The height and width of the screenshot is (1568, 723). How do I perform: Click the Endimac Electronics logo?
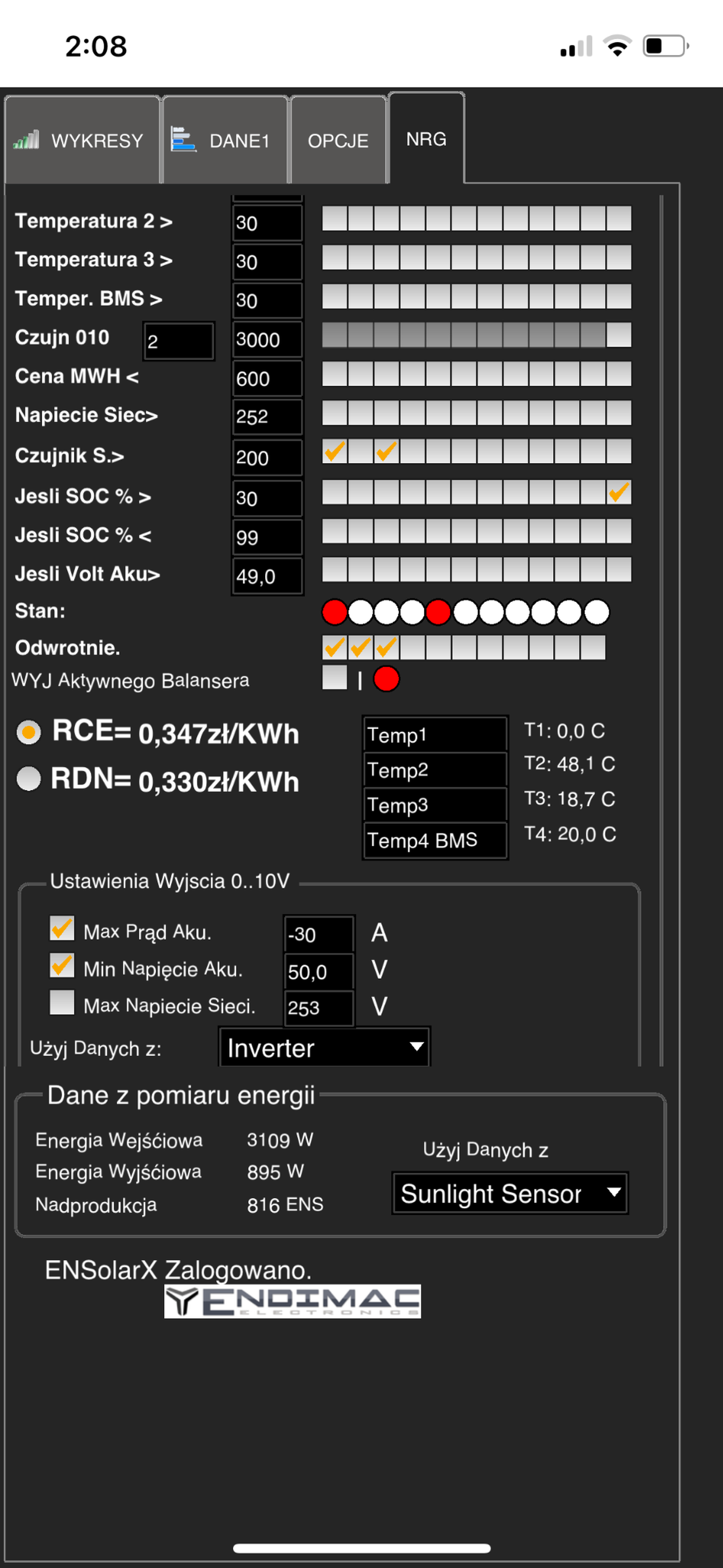coord(293,1302)
